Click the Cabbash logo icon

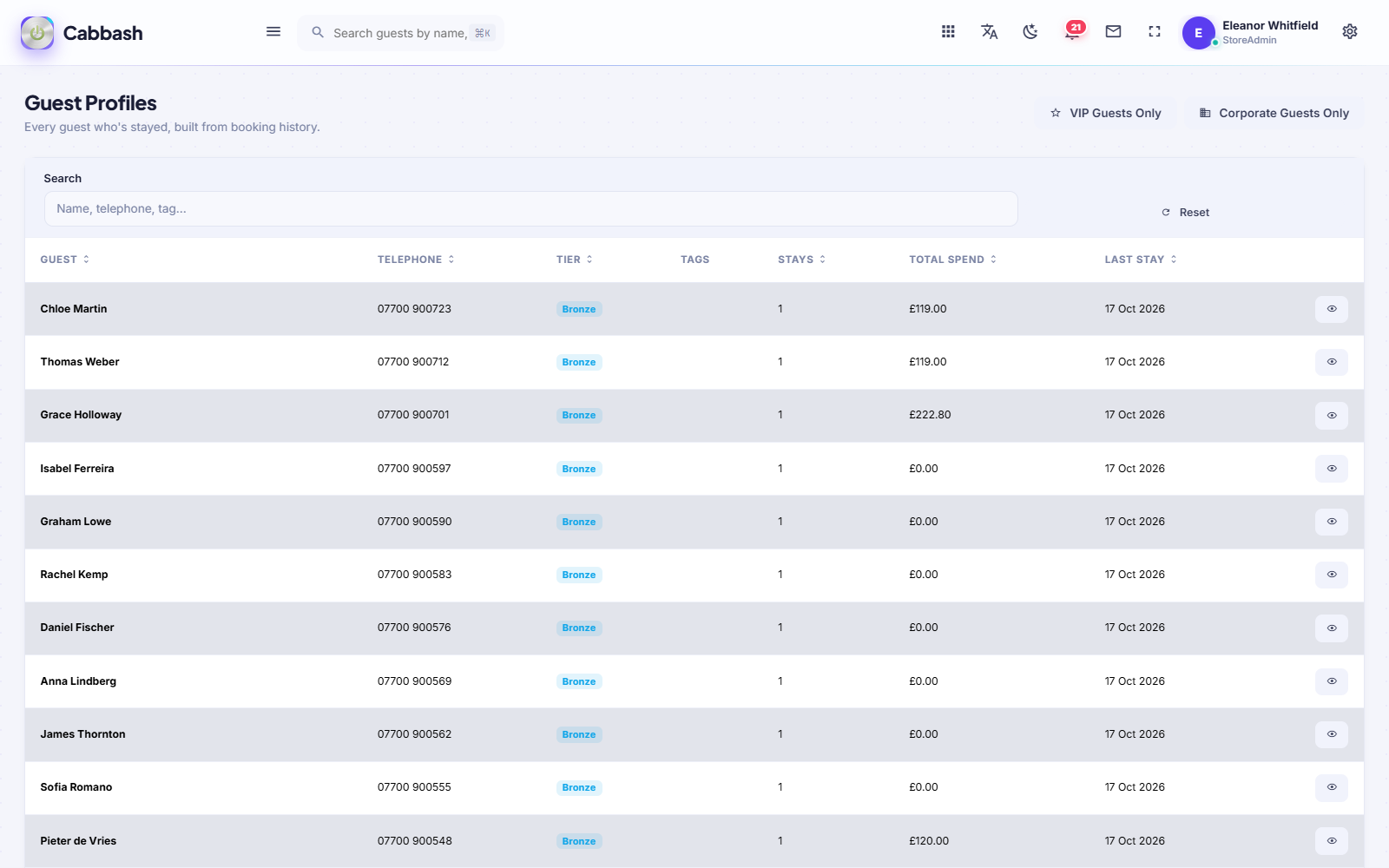point(37,33)
